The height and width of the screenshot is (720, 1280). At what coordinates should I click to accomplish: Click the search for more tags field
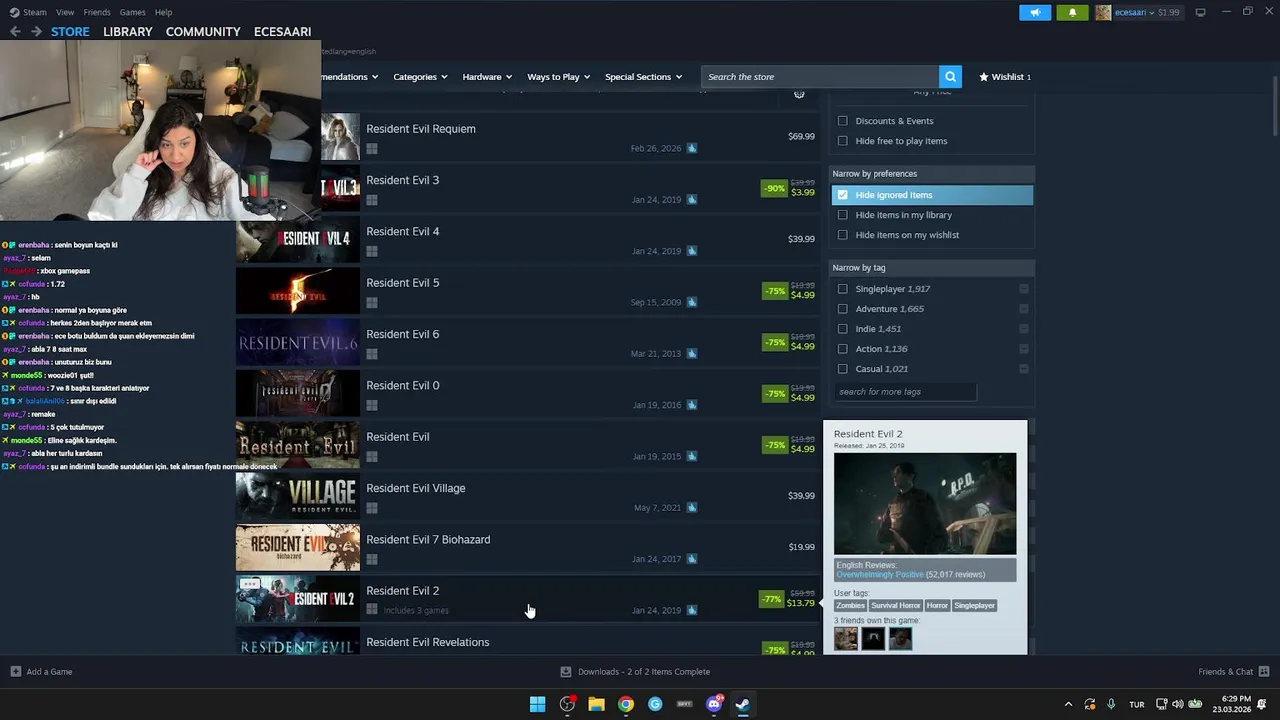[905, 392]
